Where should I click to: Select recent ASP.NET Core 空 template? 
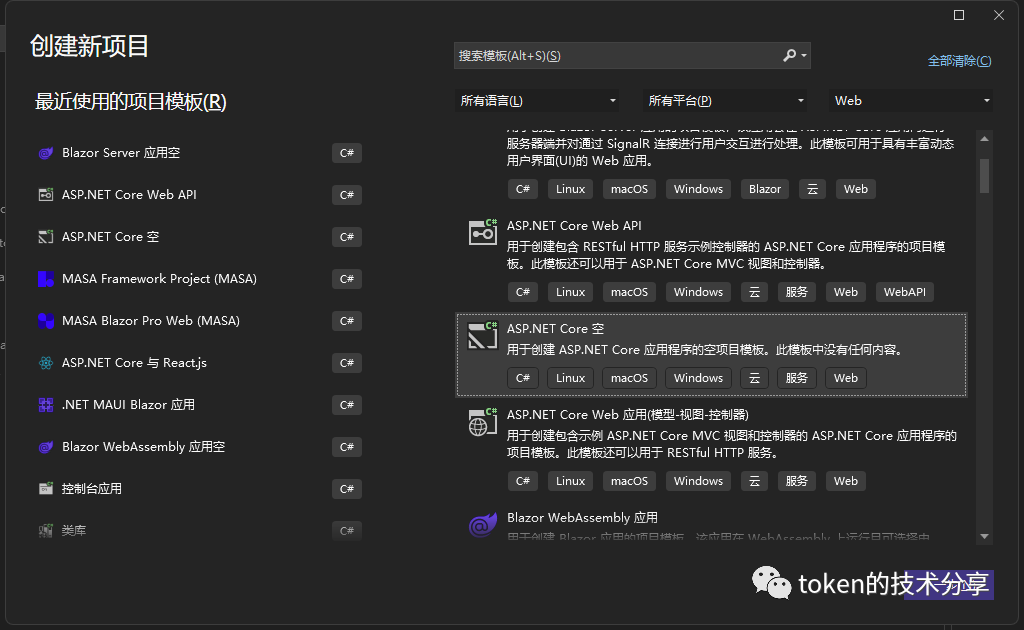[x=199, y=237]
